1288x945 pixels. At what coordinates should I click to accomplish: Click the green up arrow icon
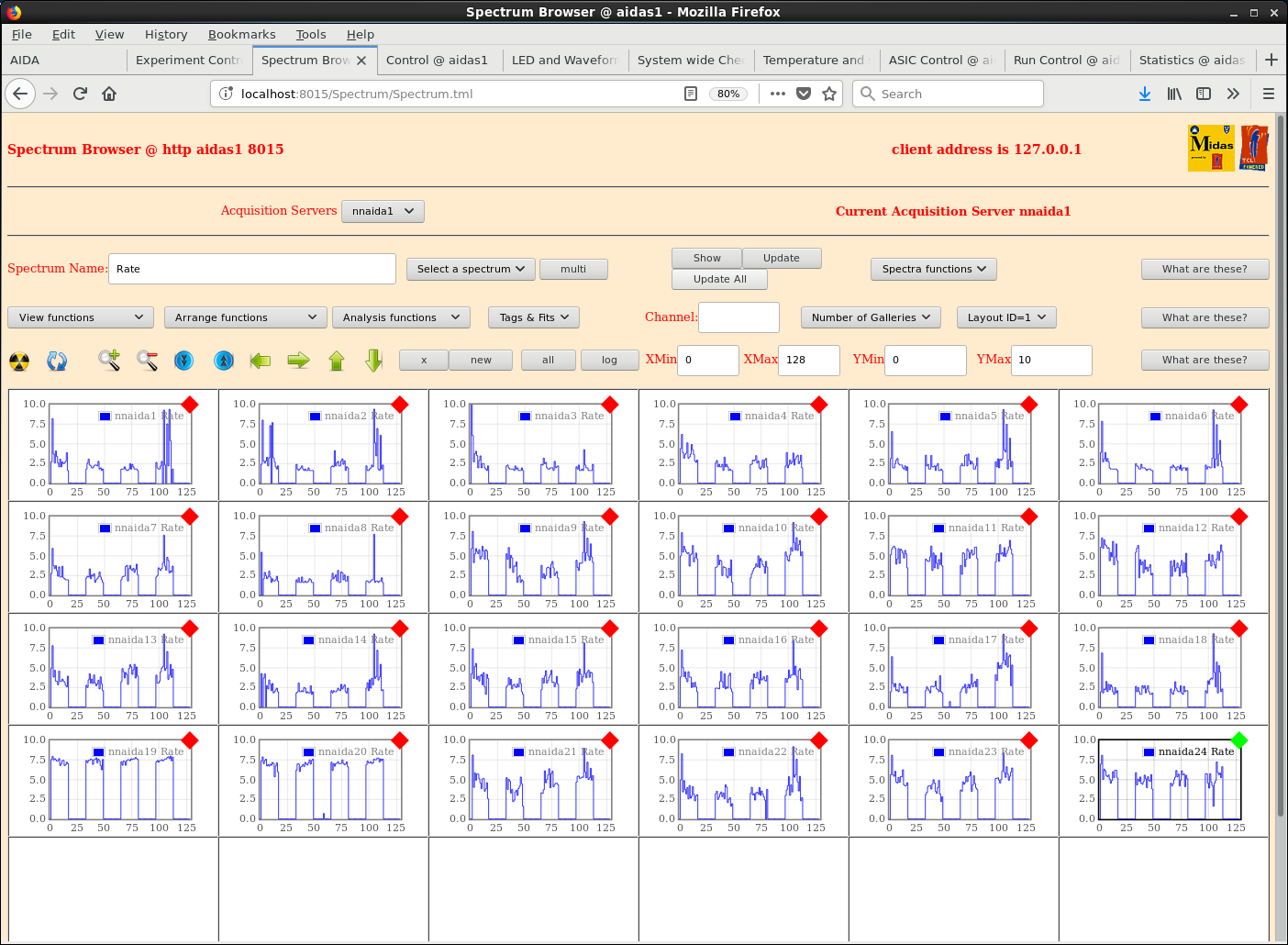click(337, 361)
